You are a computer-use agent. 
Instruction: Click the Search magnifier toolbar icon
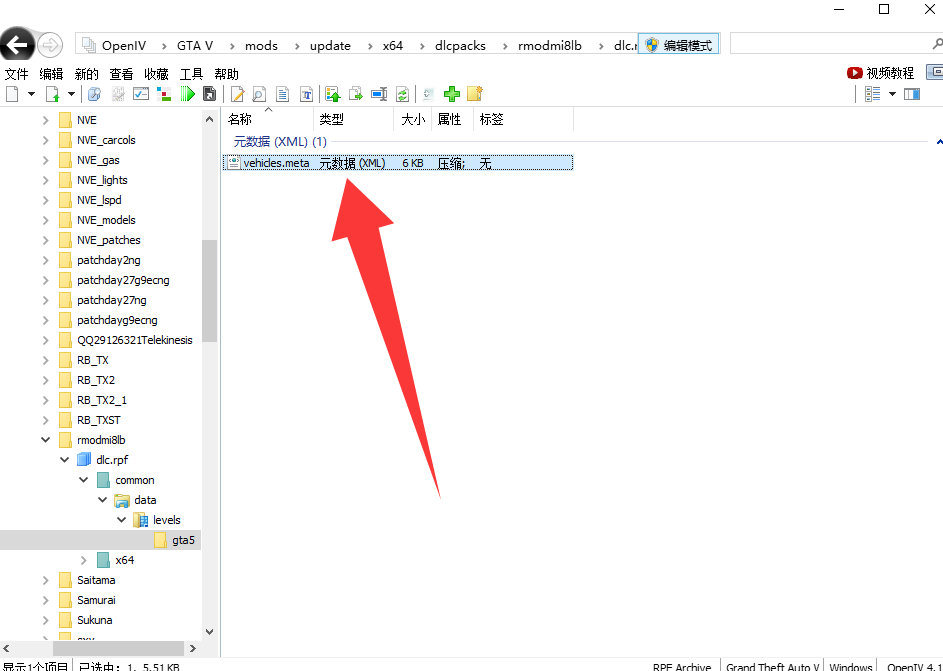click(94, 94)
